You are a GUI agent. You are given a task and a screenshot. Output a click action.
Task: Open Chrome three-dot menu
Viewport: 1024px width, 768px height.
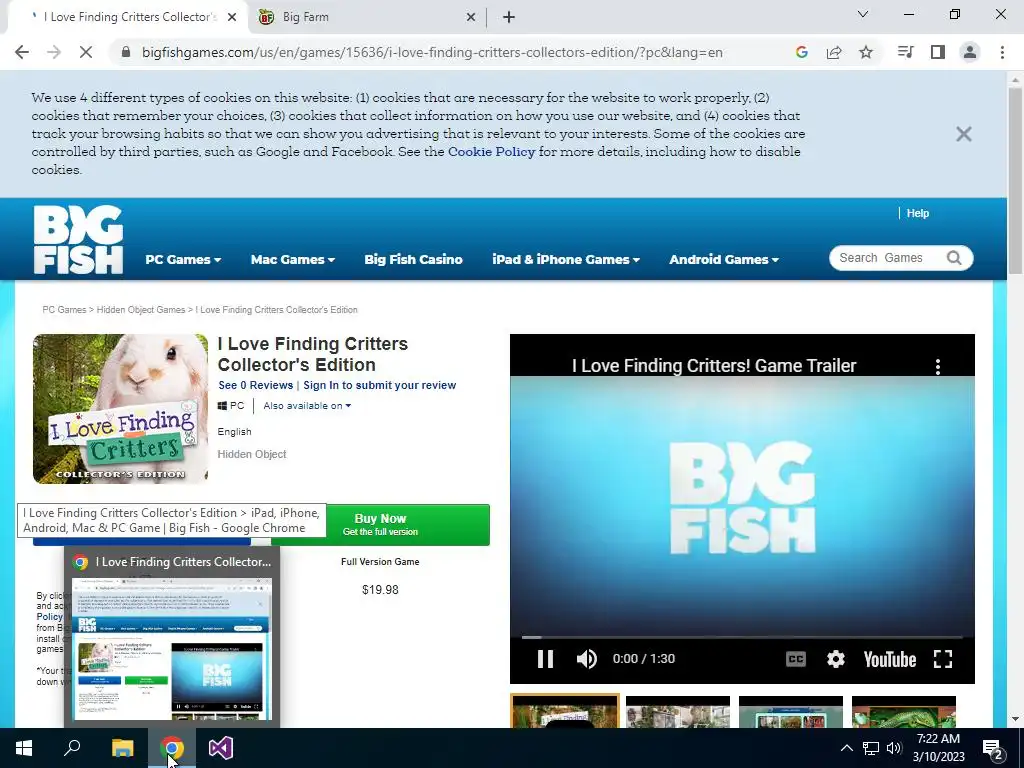(1002, 52)
